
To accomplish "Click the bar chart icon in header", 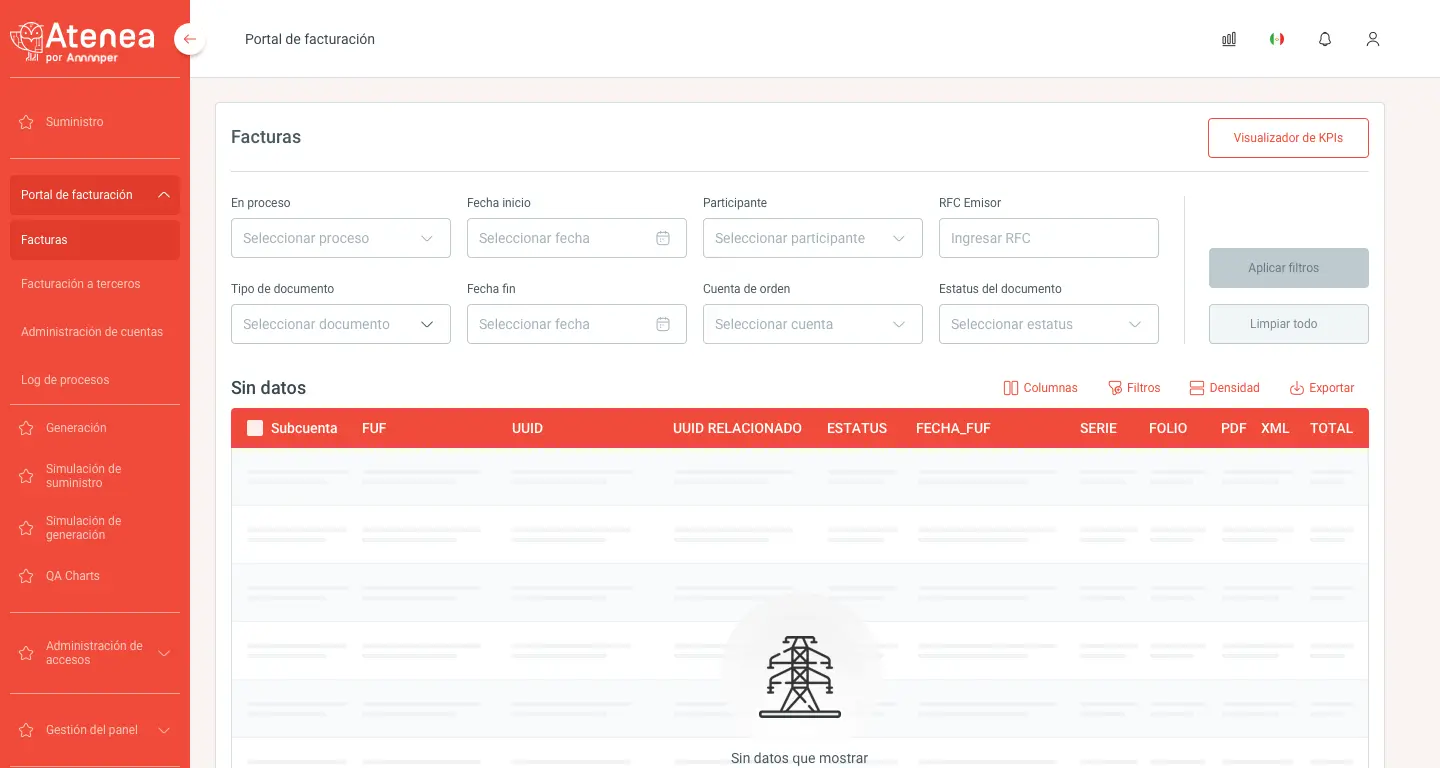I will (1229, 39).
